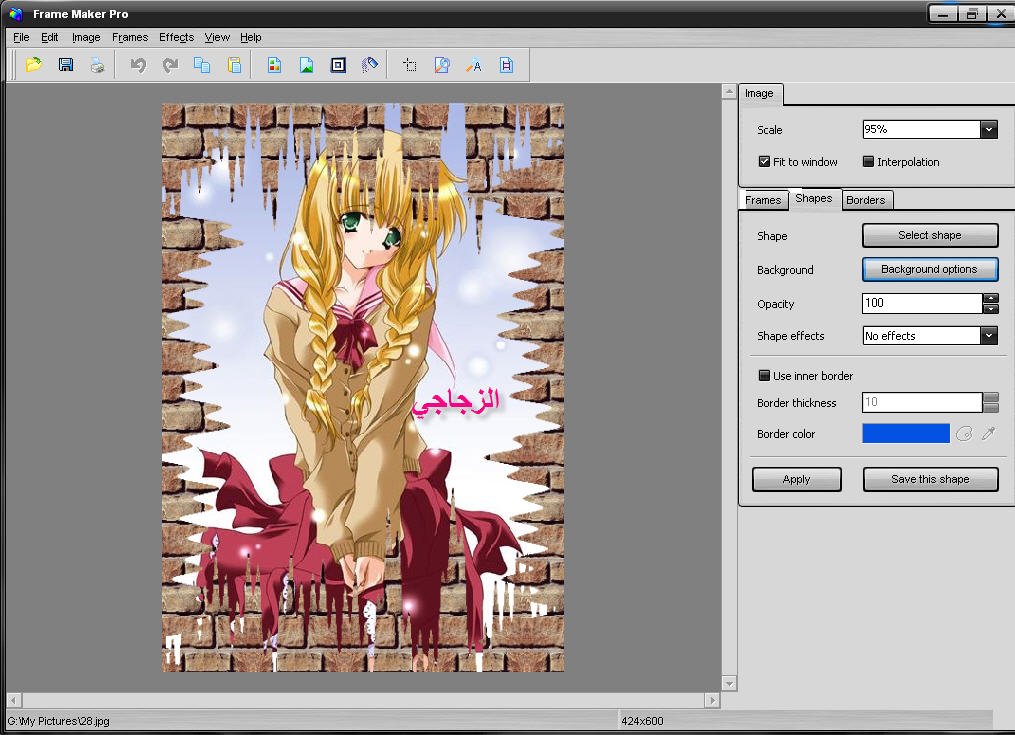Uncheck the Fit to window checkbox

point(764,162)
